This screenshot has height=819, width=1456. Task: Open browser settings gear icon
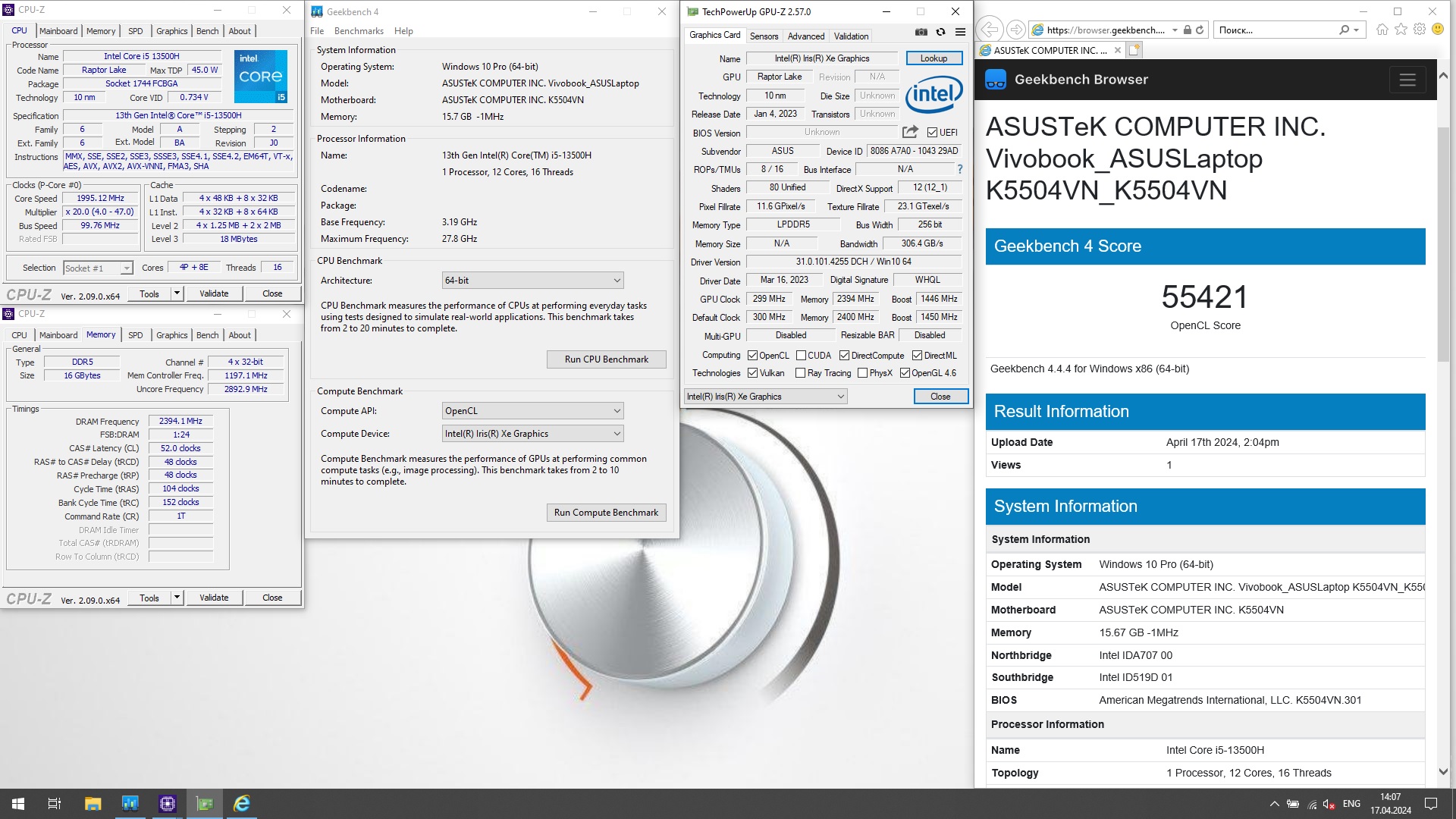[1419, 30]
